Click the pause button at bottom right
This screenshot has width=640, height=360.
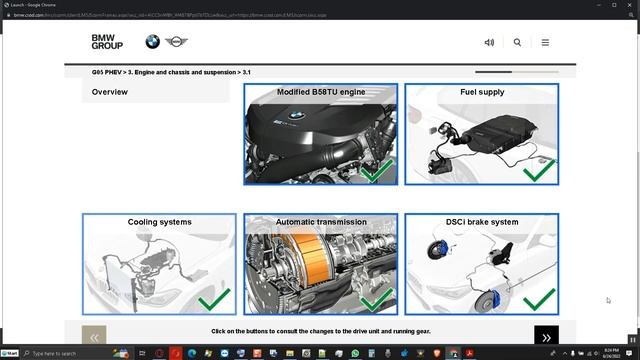(633, 340)
